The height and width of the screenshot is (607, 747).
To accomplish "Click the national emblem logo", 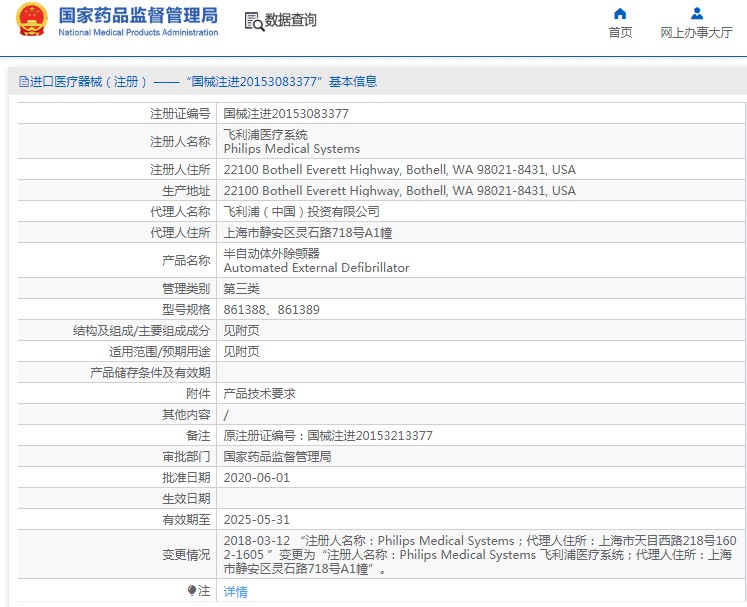I will [x=32, y=20].
